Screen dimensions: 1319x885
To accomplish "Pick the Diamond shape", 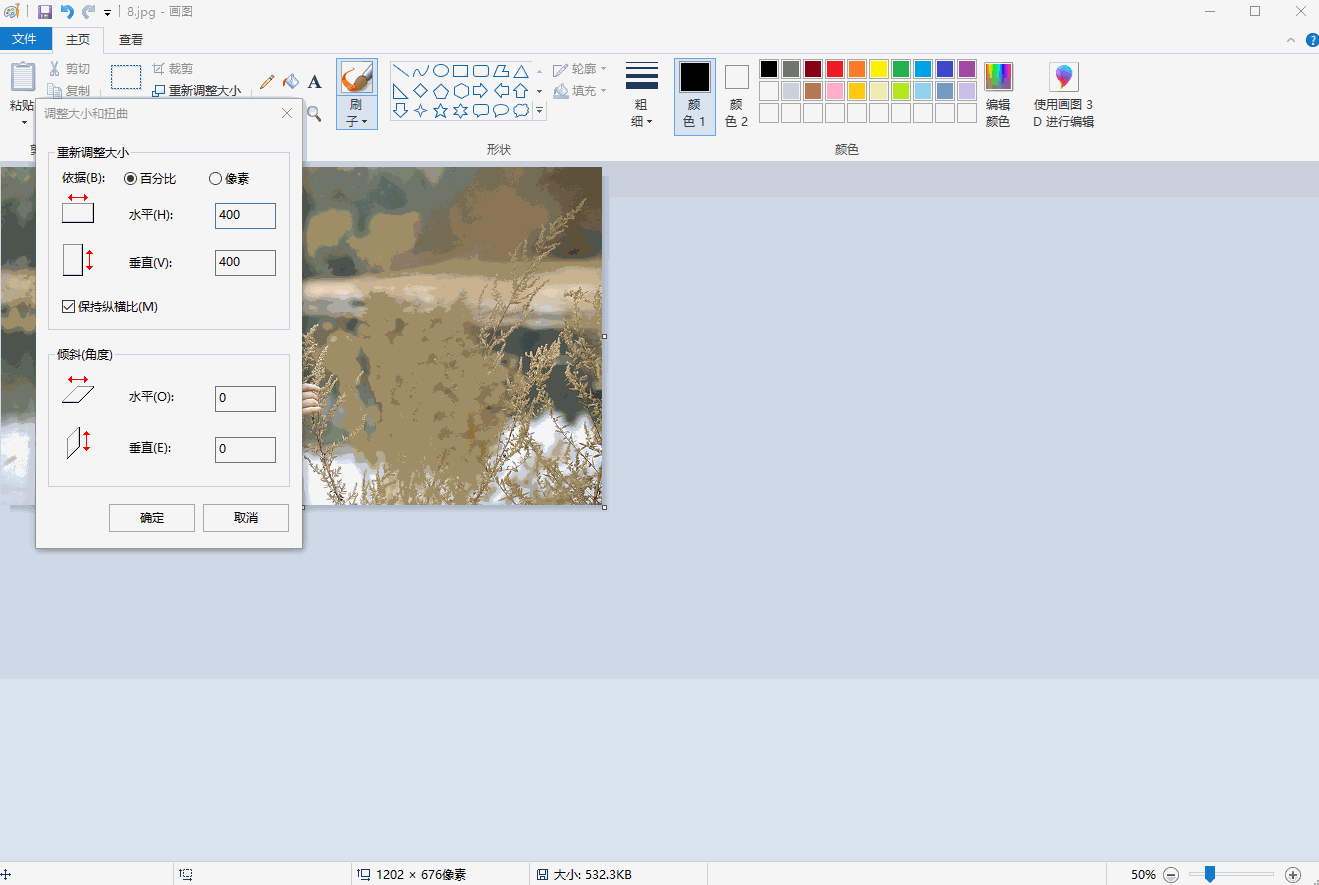I will 420,91.
